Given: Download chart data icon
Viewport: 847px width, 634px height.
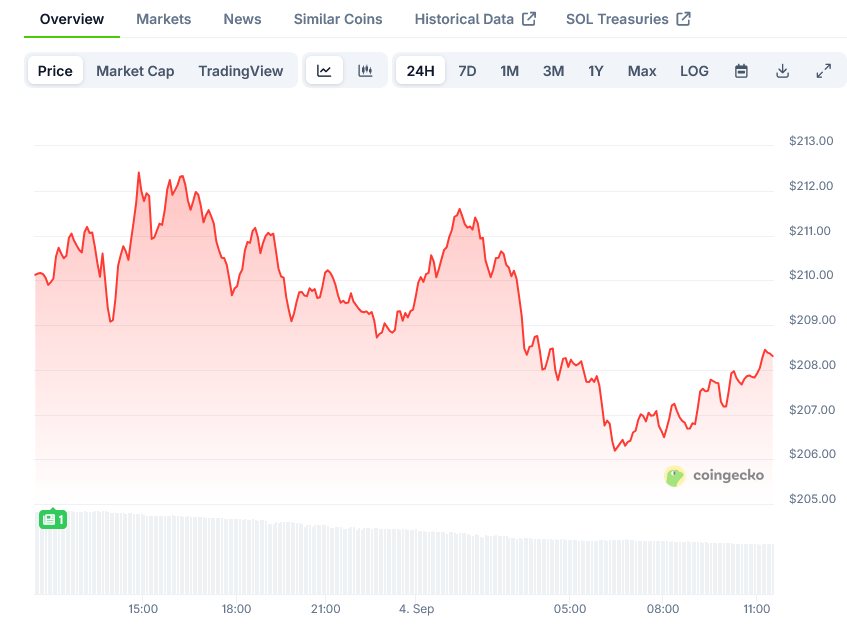Looking at the screenshot, I should click(782, 71).
